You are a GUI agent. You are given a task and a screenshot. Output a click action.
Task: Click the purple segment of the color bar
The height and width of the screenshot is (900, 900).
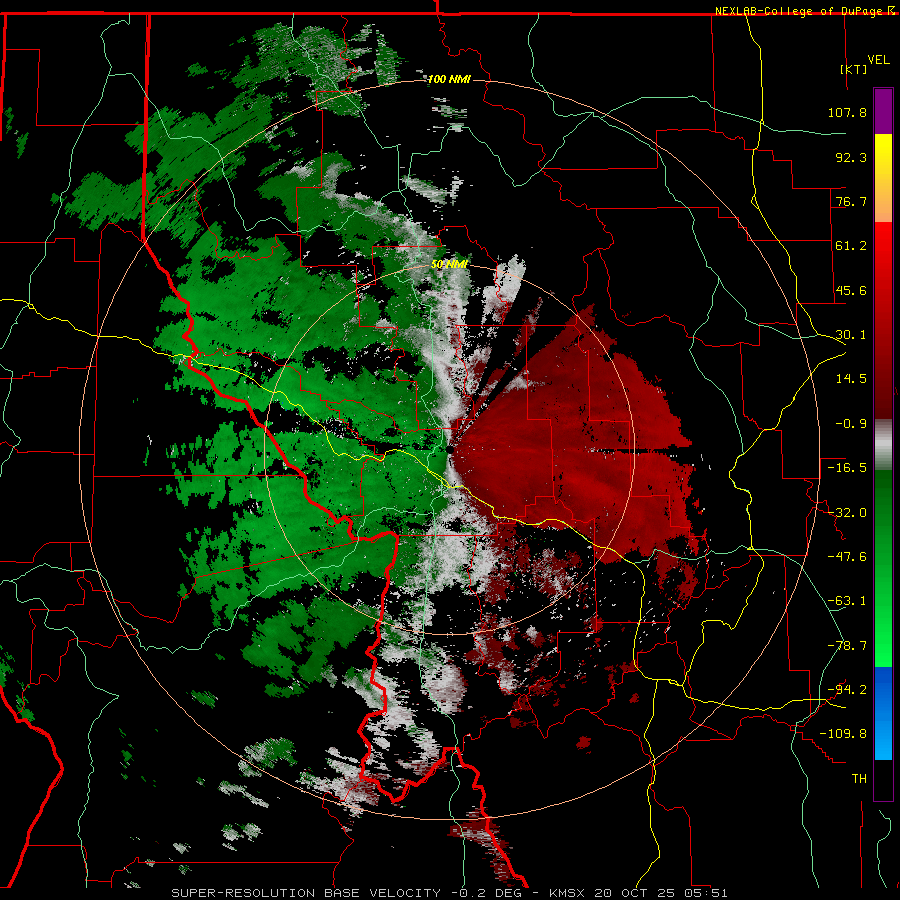click(883, 111)
